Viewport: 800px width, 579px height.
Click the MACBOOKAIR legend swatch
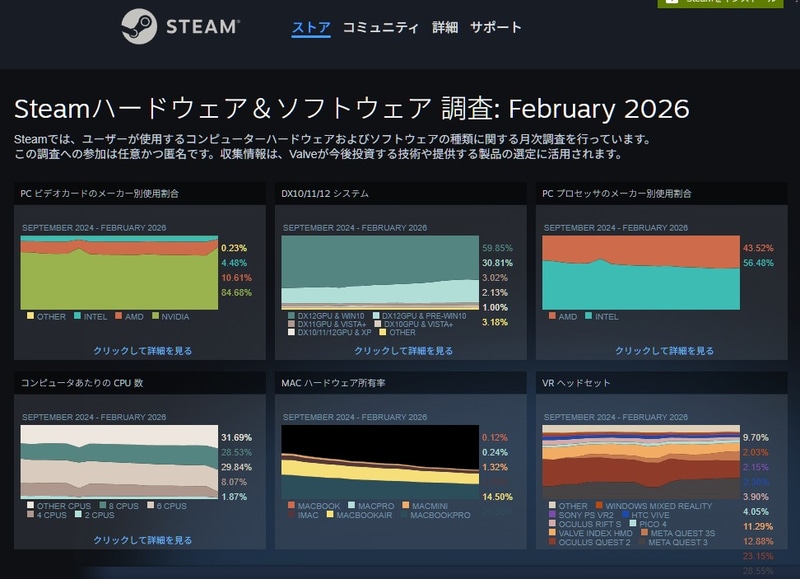(x=330, y=514)
